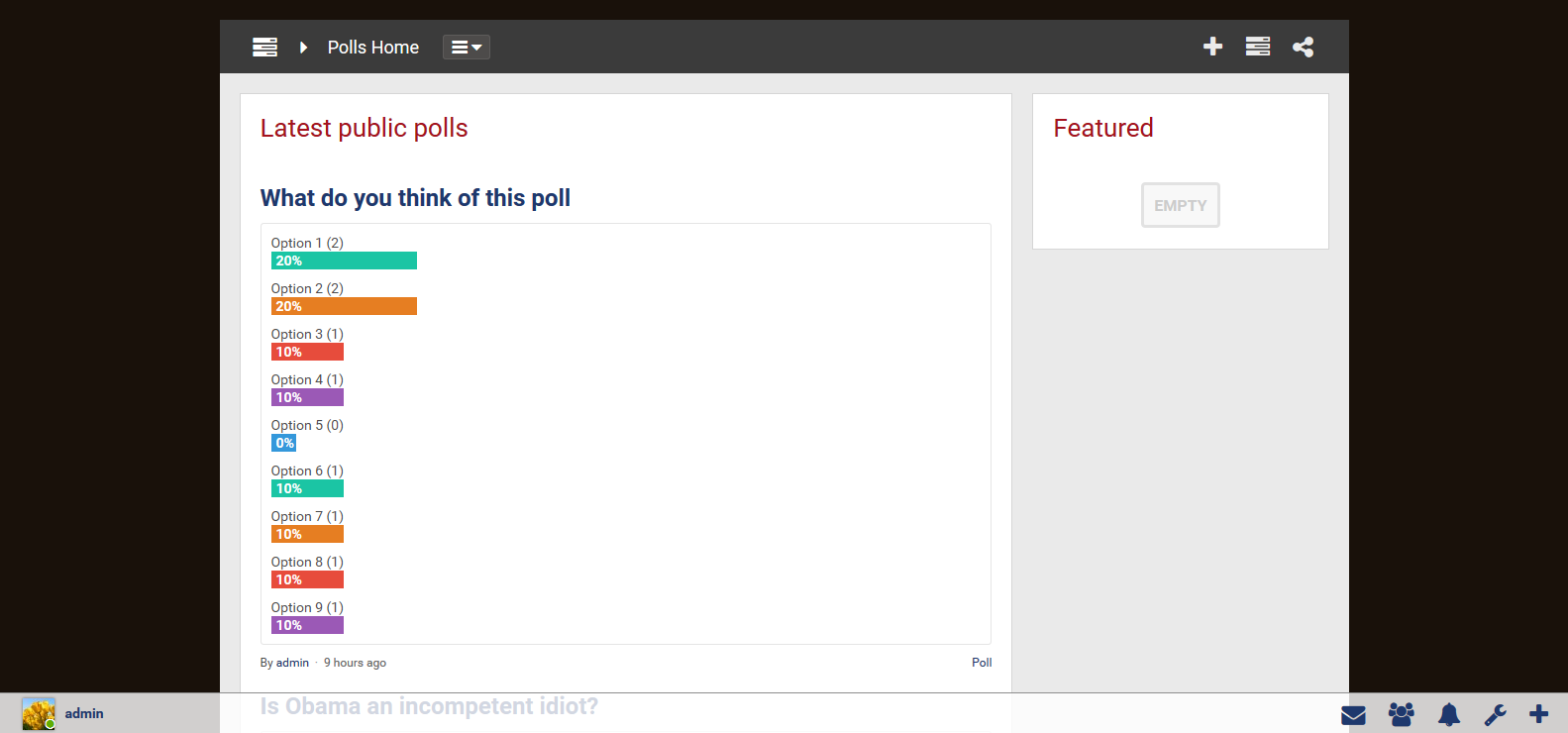Image resolution: width=1568 pixels, height=733 pixels.
Task: Open the admin profile name in toolbar
Action: [84, 713]
